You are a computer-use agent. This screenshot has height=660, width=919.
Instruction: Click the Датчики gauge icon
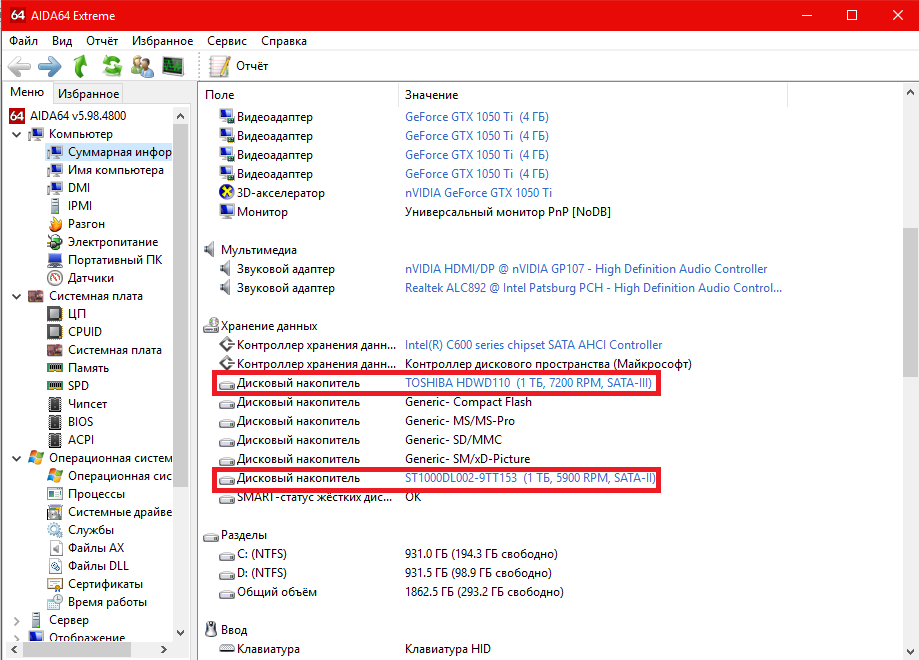(55, 278)
